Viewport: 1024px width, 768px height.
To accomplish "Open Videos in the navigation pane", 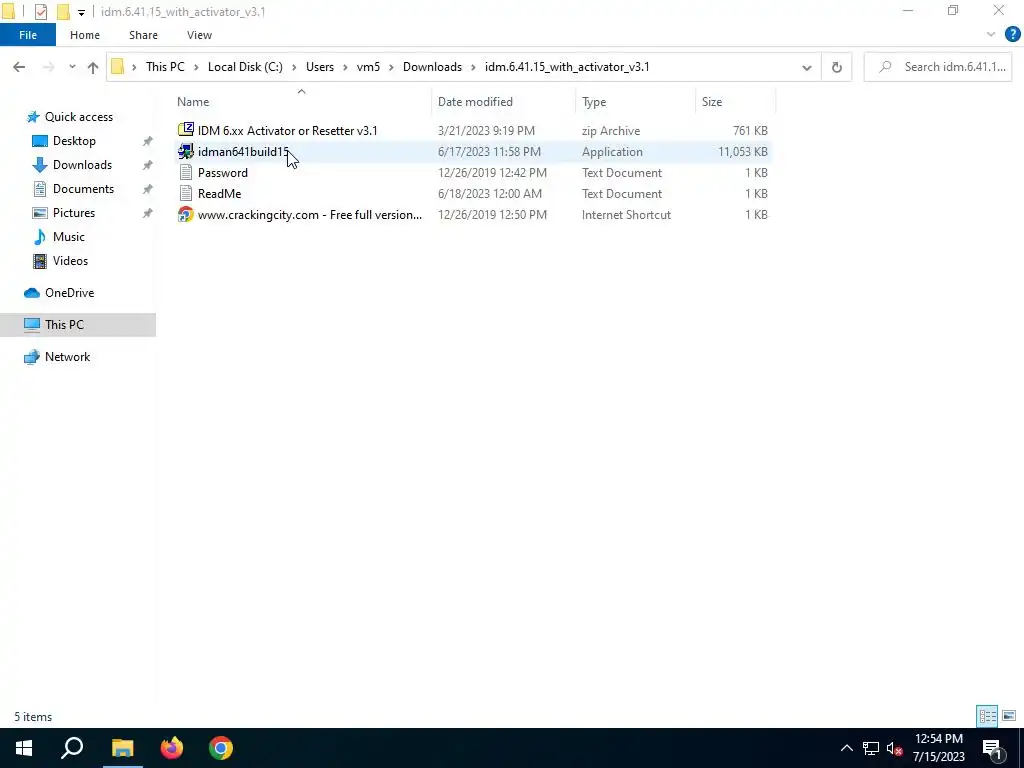I will 70,261.
